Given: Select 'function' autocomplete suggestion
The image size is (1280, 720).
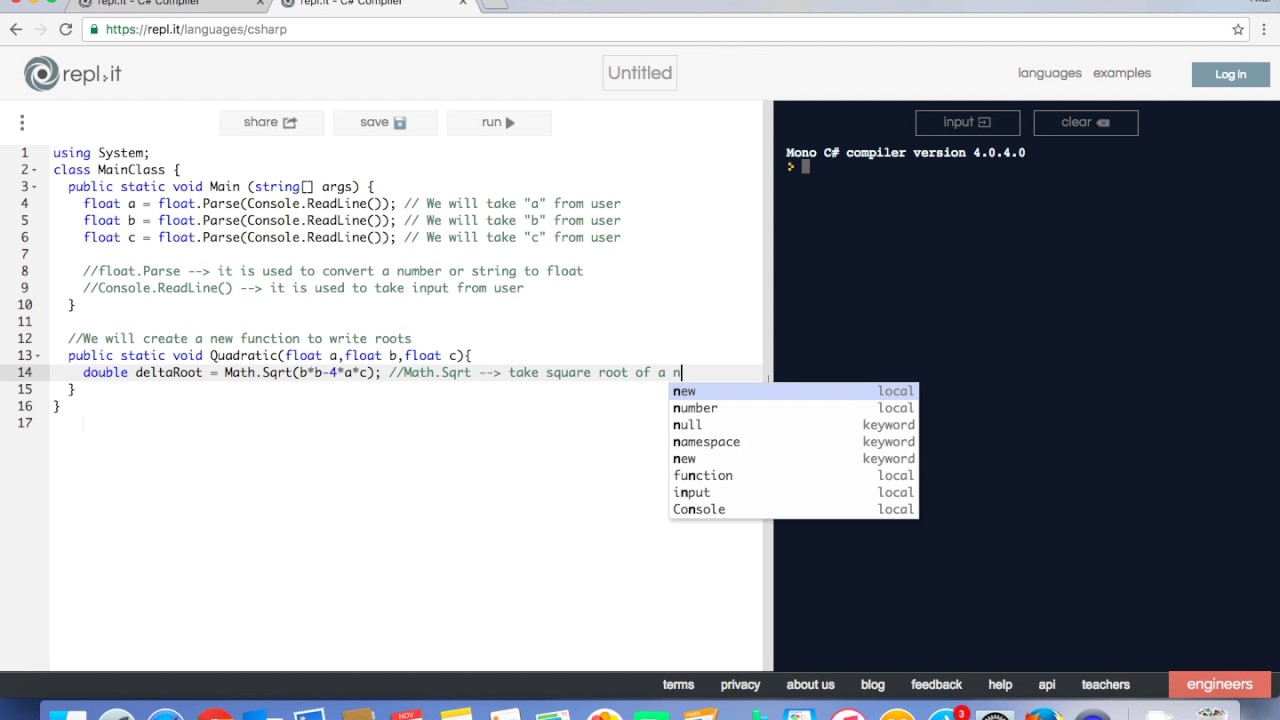Looking at the screenshot, I should click(x=793, y=476).
